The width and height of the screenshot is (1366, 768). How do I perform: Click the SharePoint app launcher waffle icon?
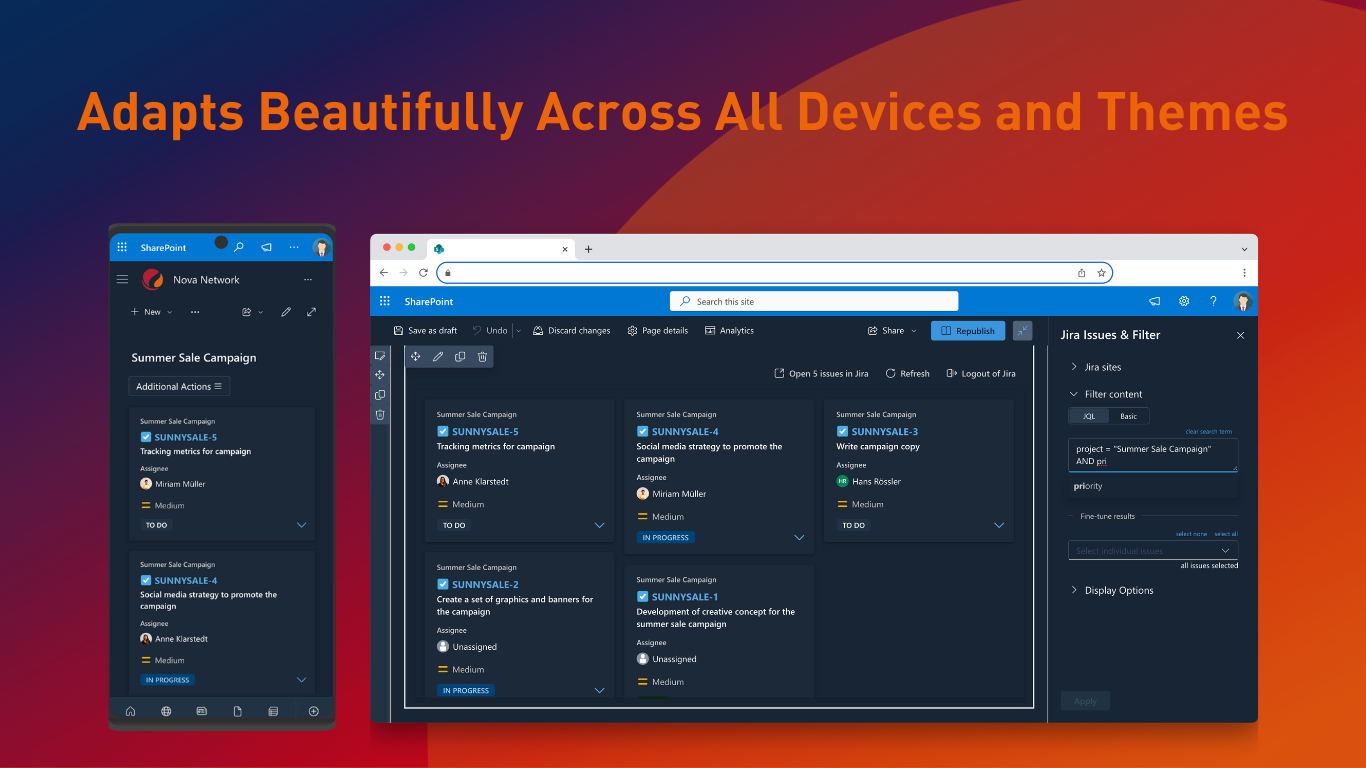[385, 301]
